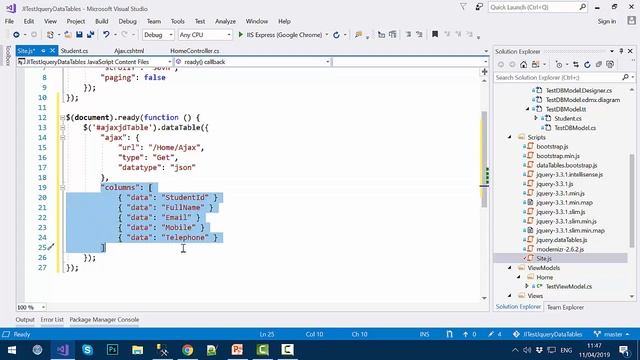Open the Pending Changes Filter icon in Solution Explorer
Image resolution: width=640 pixels, height=360 pixels.
pyautogui.click(x=559, y=64)
